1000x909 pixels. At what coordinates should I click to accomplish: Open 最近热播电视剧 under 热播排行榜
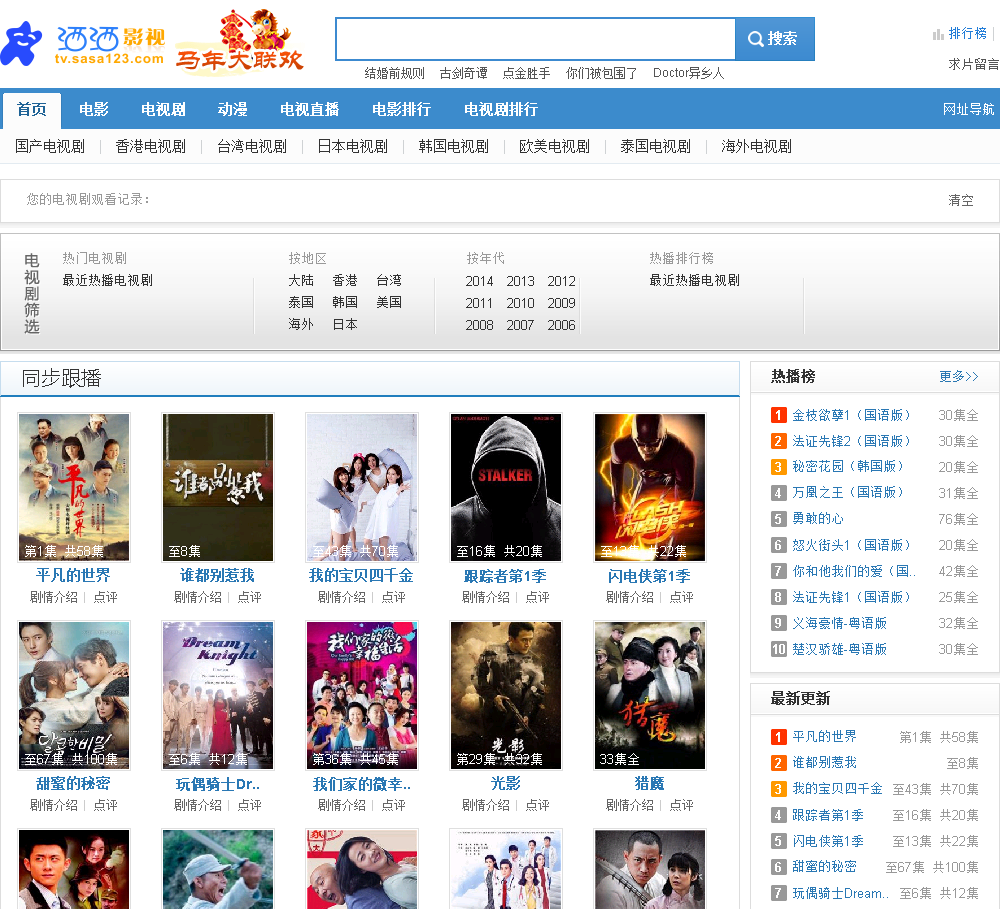695,281
